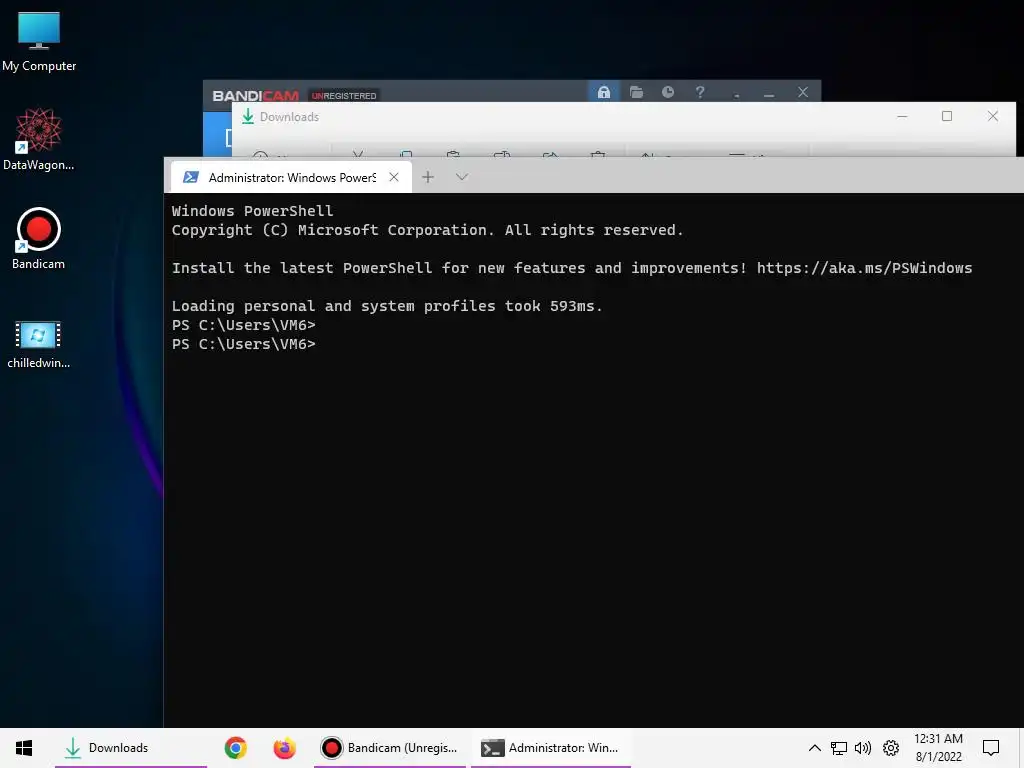Open the volume tray icon
Screen dimensions: 1024x768
863,748
